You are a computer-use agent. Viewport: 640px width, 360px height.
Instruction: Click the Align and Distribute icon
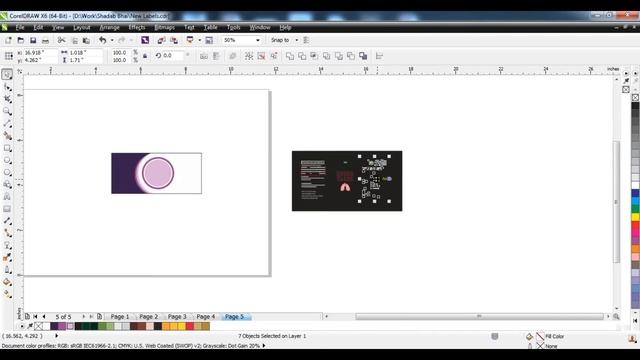[379, 56]
